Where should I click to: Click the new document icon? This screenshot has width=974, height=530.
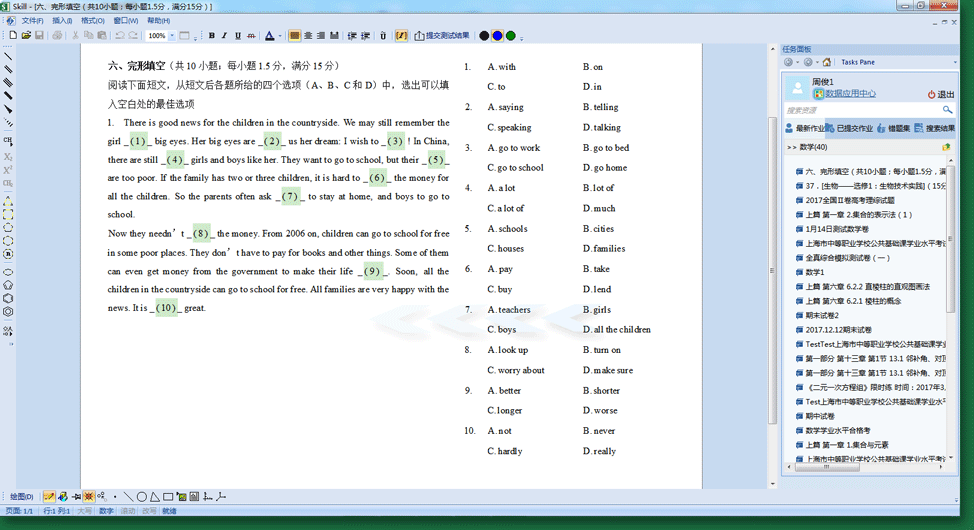[13, 36]
